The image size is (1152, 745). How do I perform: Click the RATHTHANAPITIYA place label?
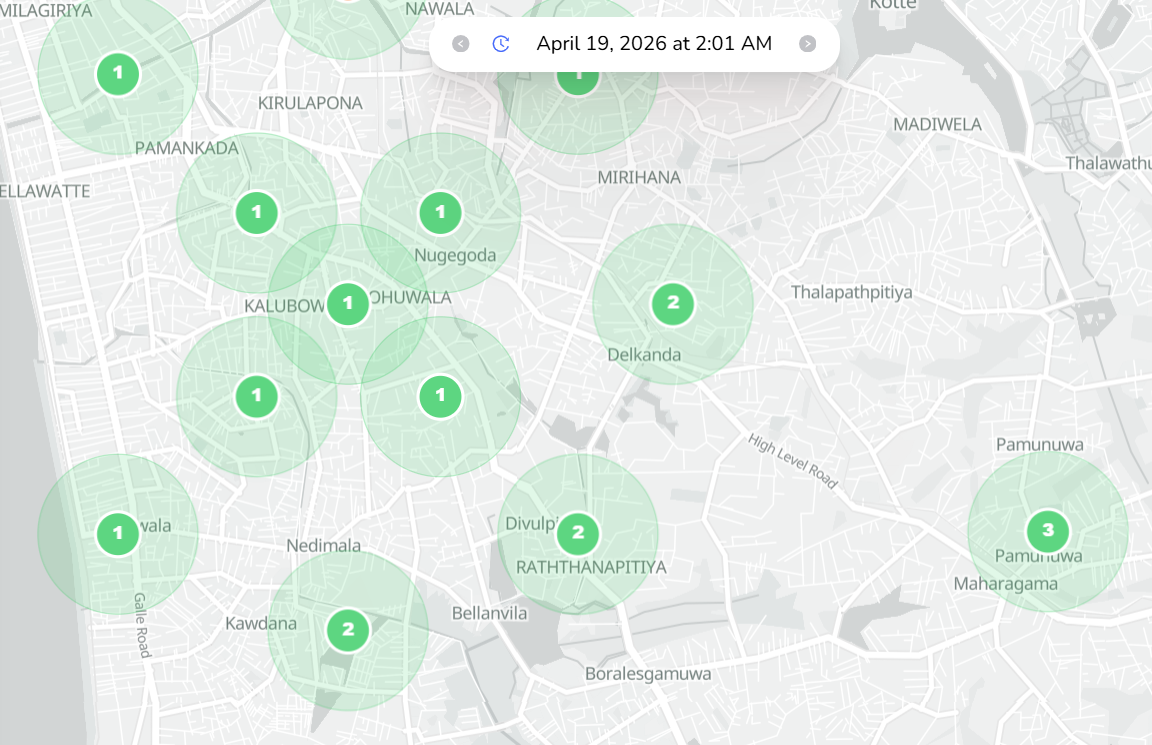[591, 567]
